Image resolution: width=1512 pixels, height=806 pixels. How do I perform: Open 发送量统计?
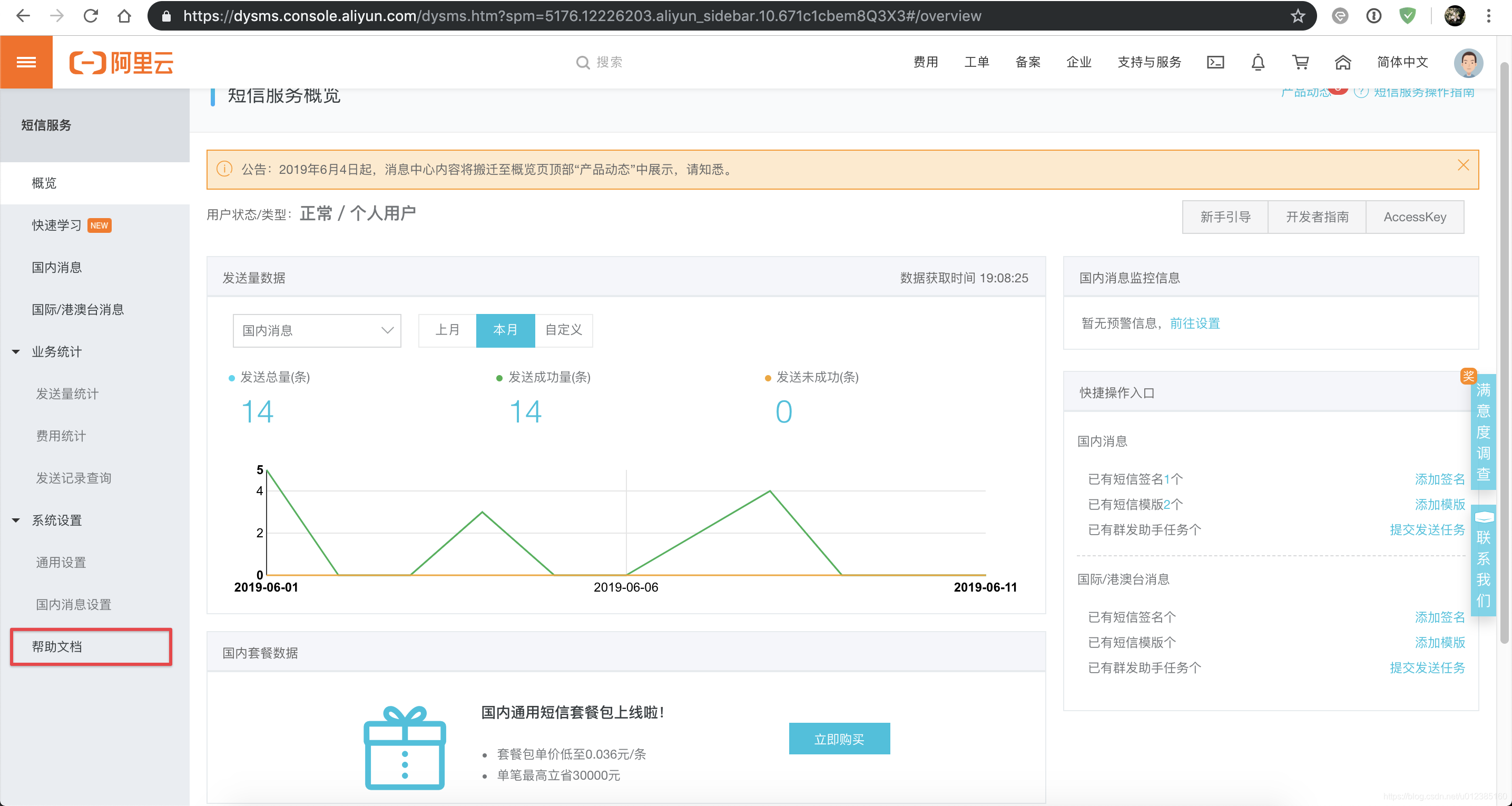pos(94,394)
